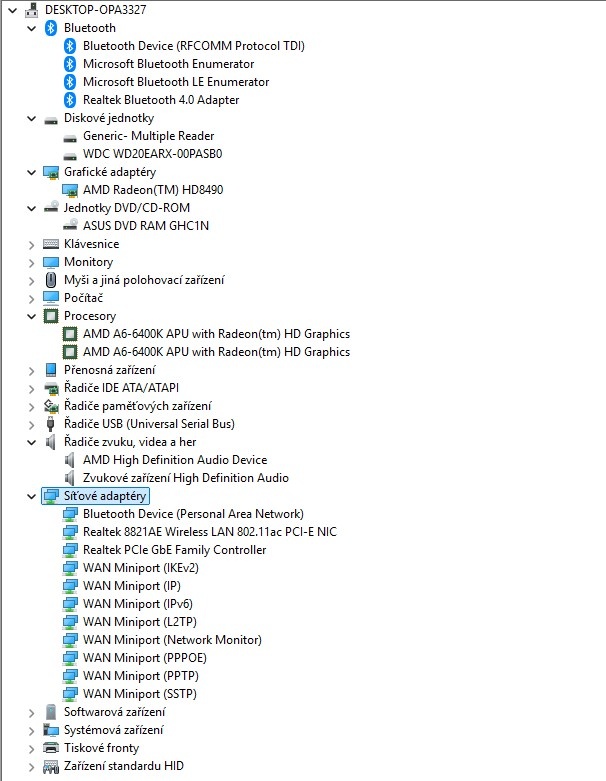The image size is (606, 781).
Task: Collapse the Bluetooth category
Action: [31, 28]
